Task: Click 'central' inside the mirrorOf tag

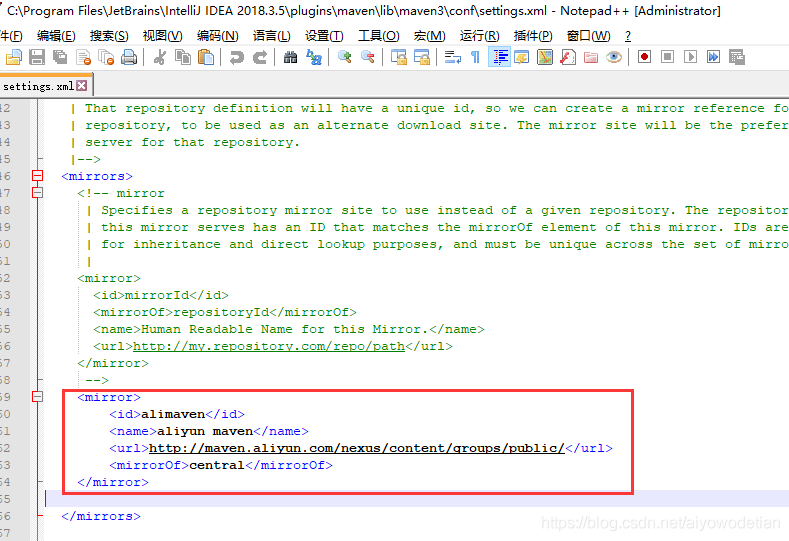Action: coord(217,465)
